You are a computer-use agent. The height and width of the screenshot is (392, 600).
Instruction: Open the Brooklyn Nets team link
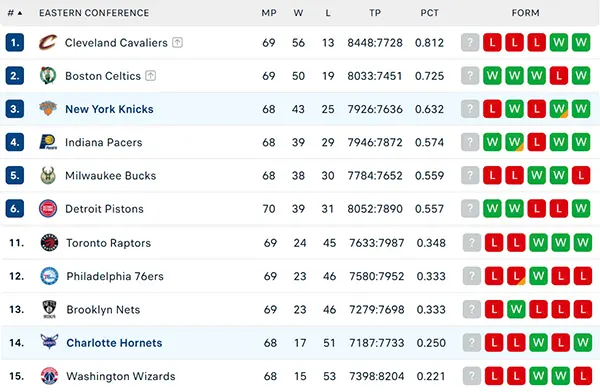tap(103, 309)
